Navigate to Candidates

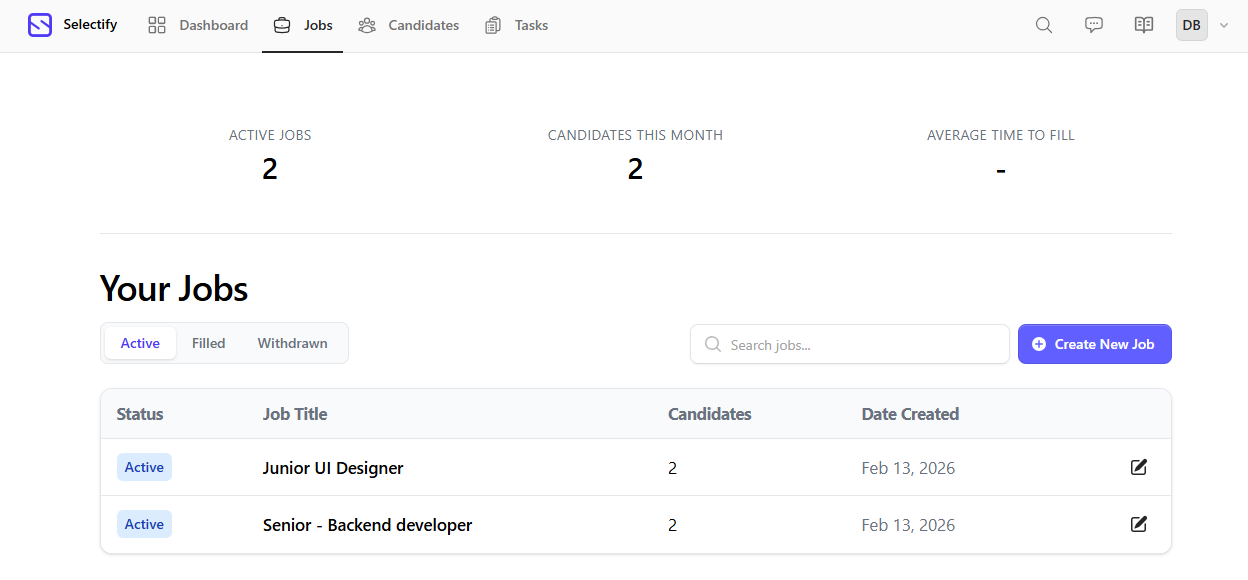pos(409,25)
